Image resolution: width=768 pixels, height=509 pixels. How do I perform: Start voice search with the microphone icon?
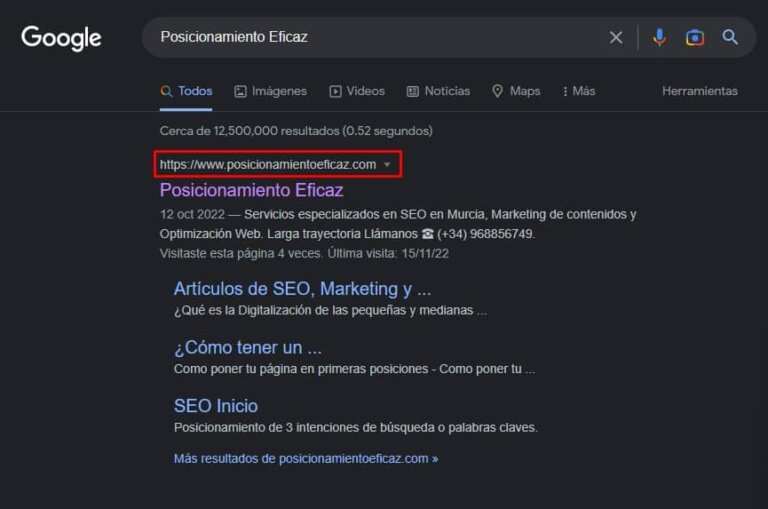659,37
